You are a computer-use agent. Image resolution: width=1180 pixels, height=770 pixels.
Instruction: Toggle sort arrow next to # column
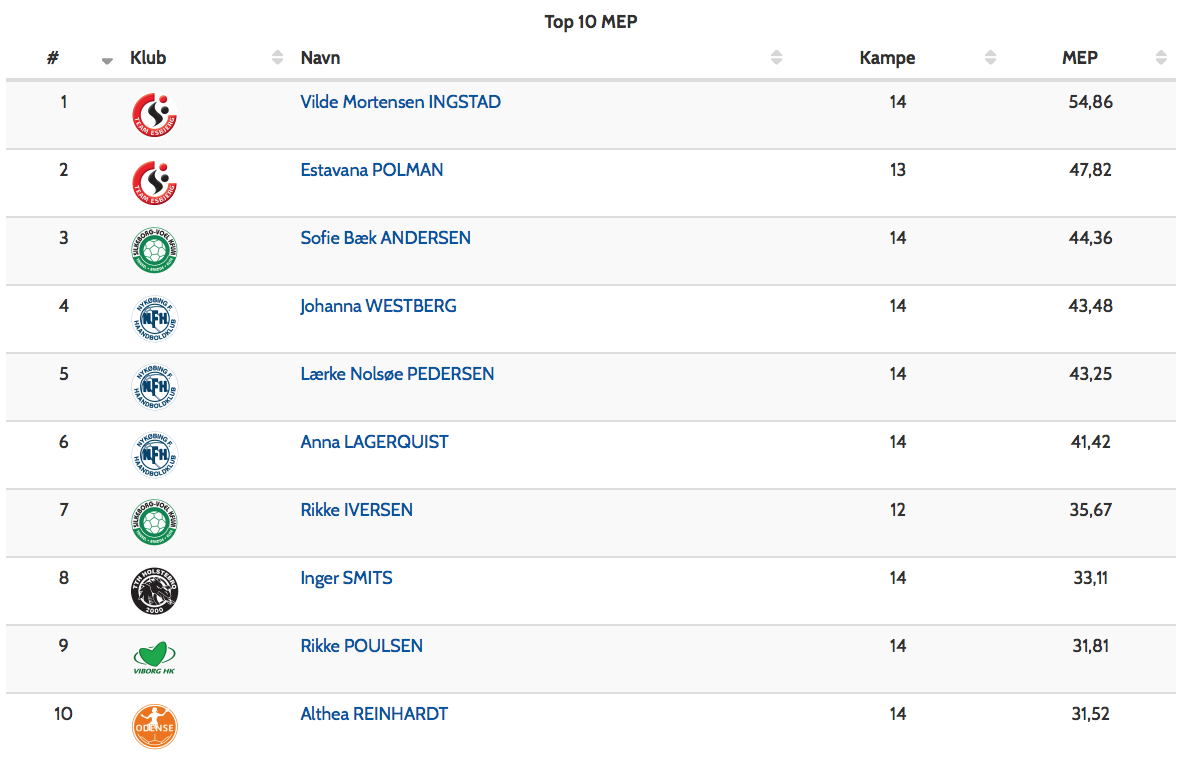(x=107, y=60)
